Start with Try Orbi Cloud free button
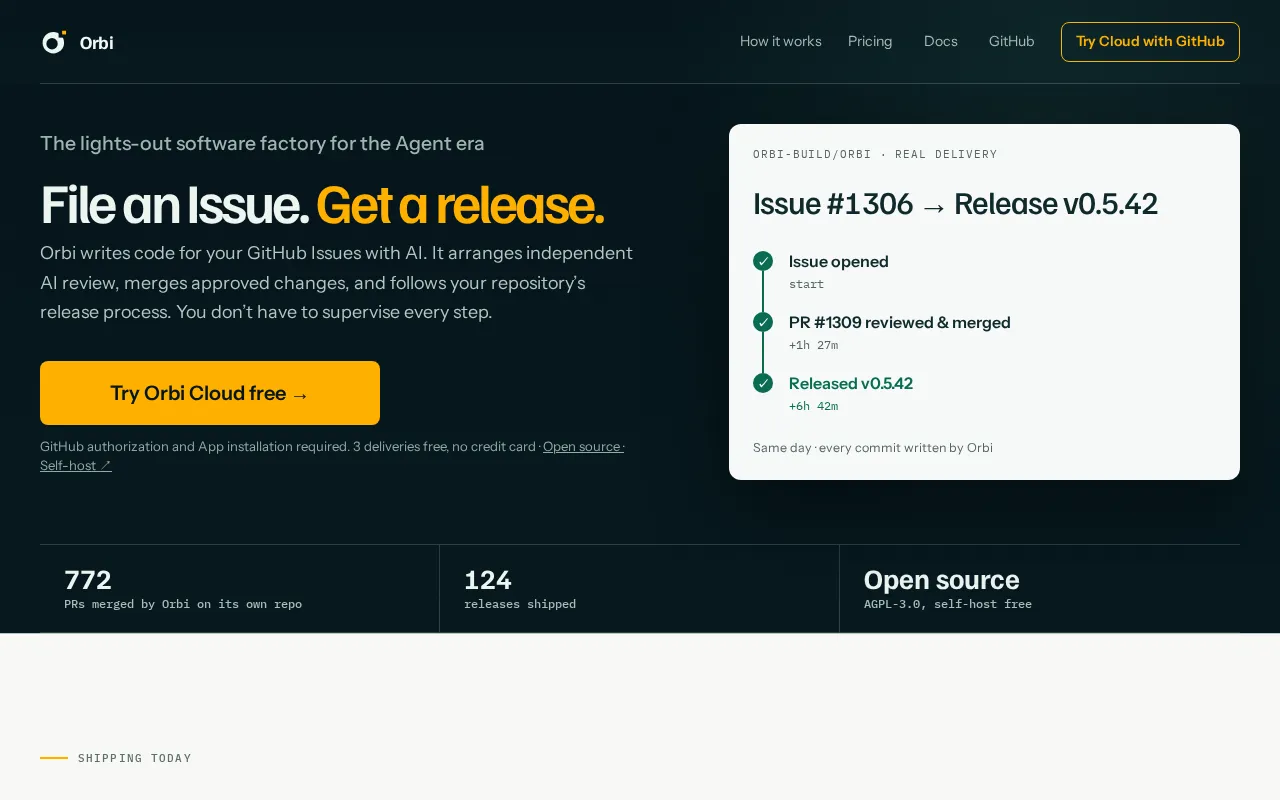 pos(210,393)
